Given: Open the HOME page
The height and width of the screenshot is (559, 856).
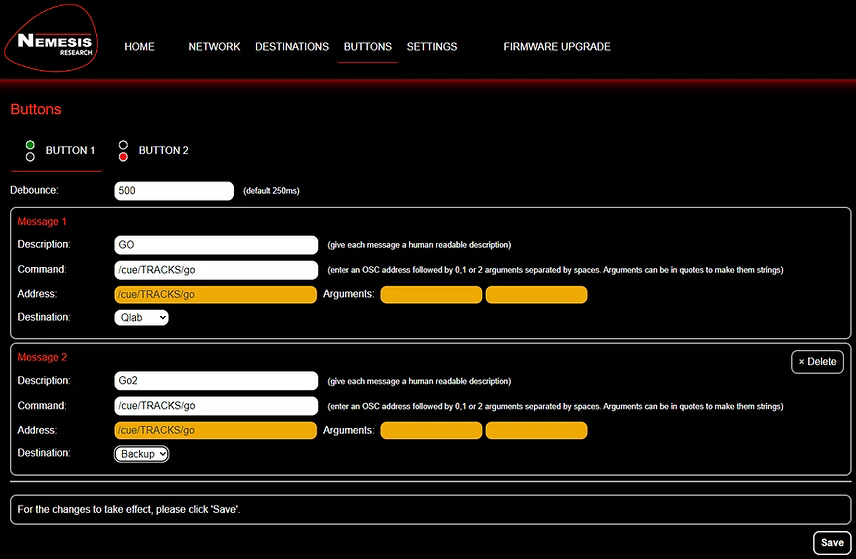Looking at the screenshot, I should click(139, 47).
